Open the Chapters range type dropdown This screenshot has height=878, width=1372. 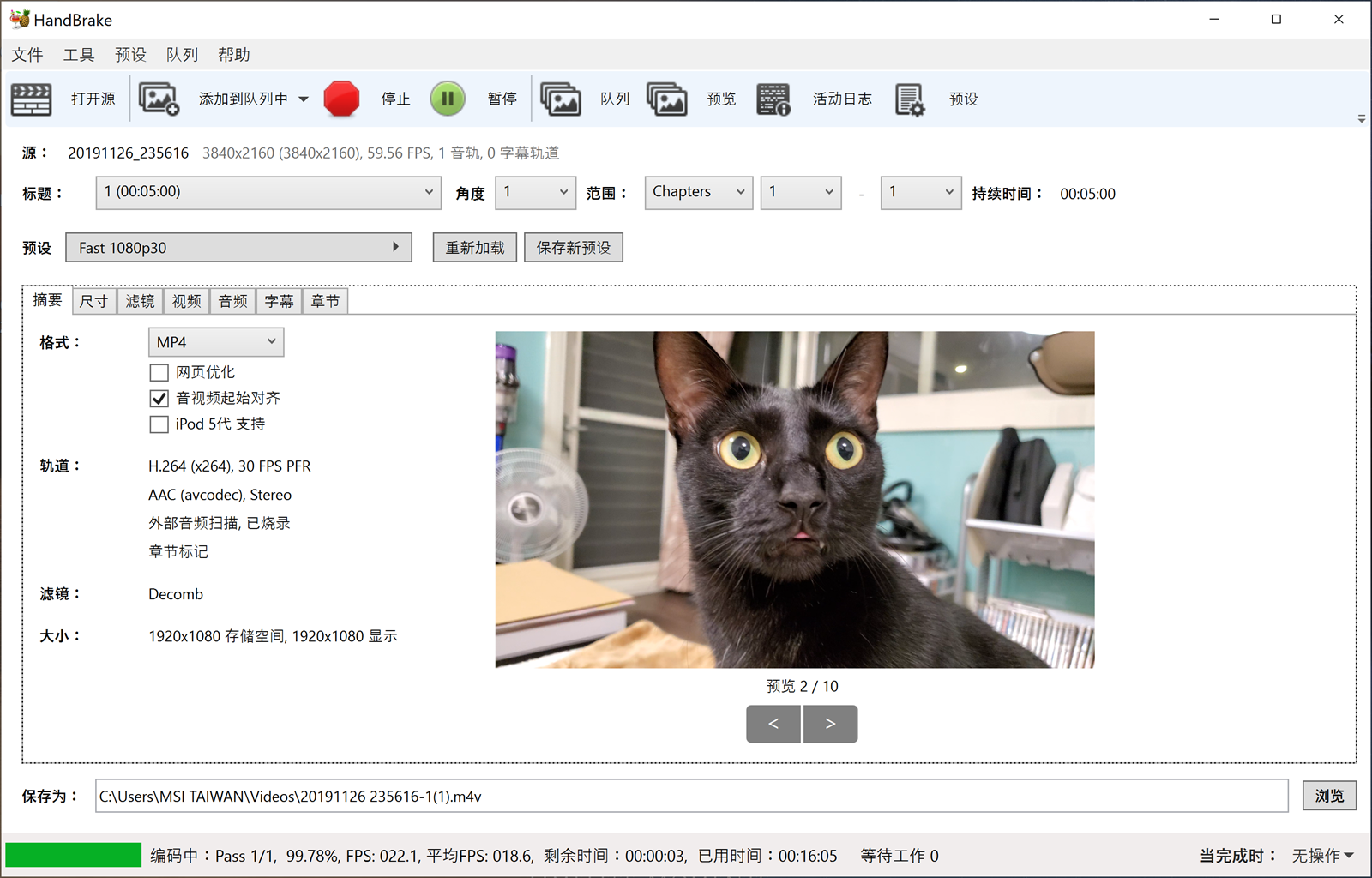point(698,193)
